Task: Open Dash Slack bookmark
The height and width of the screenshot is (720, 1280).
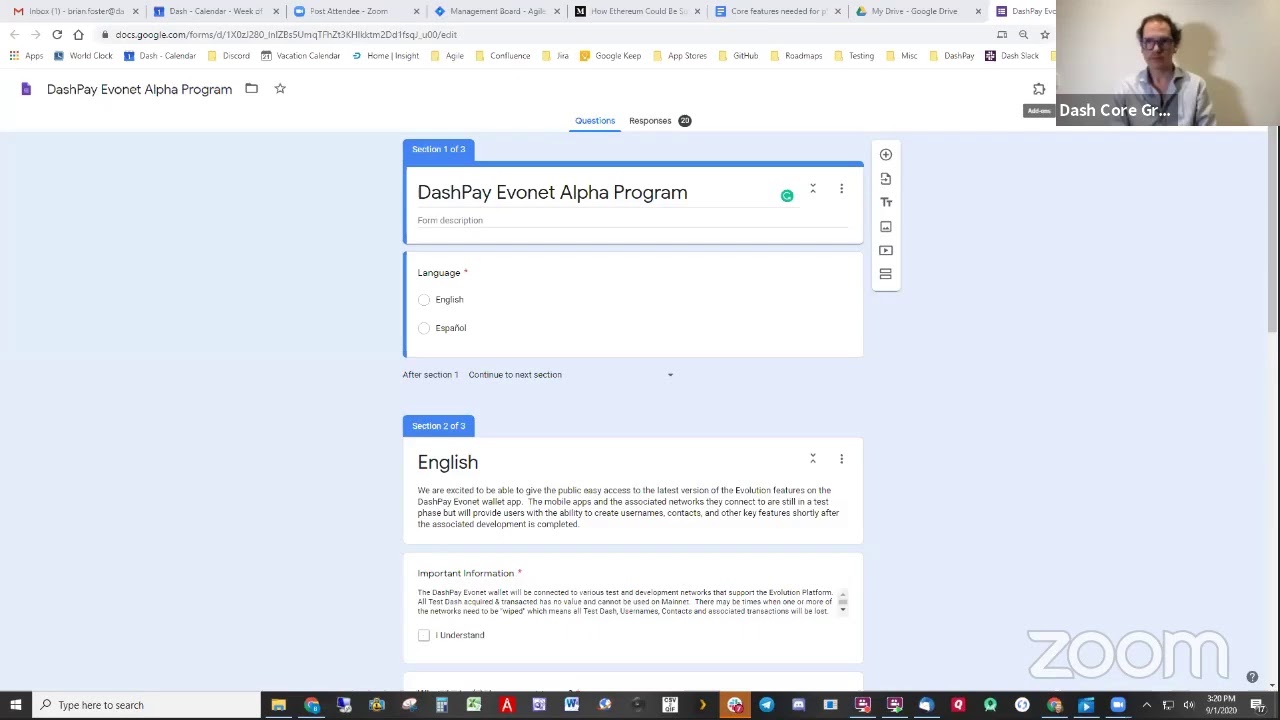Action: point(1012,56)
